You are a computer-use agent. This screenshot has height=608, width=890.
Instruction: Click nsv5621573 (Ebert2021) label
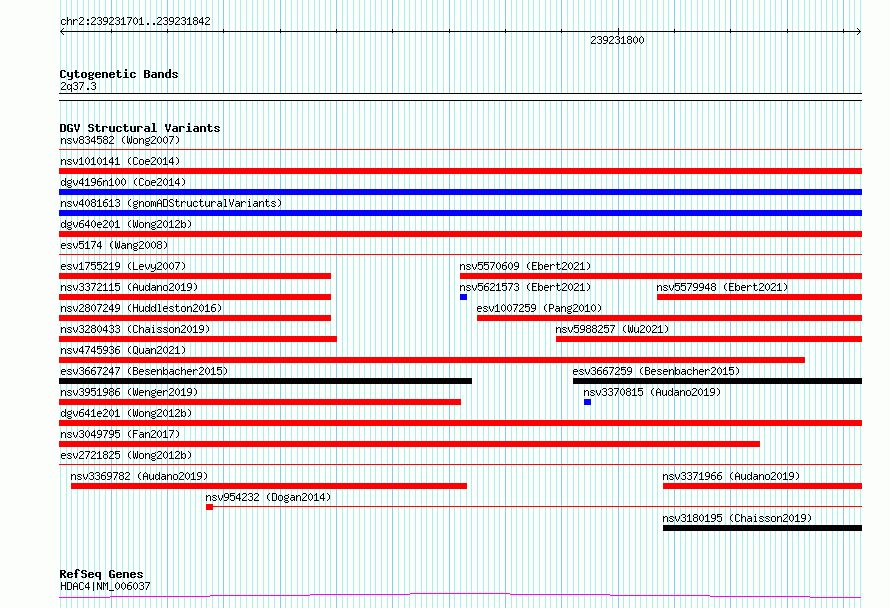pyautogui.click(x=525, y=287)
